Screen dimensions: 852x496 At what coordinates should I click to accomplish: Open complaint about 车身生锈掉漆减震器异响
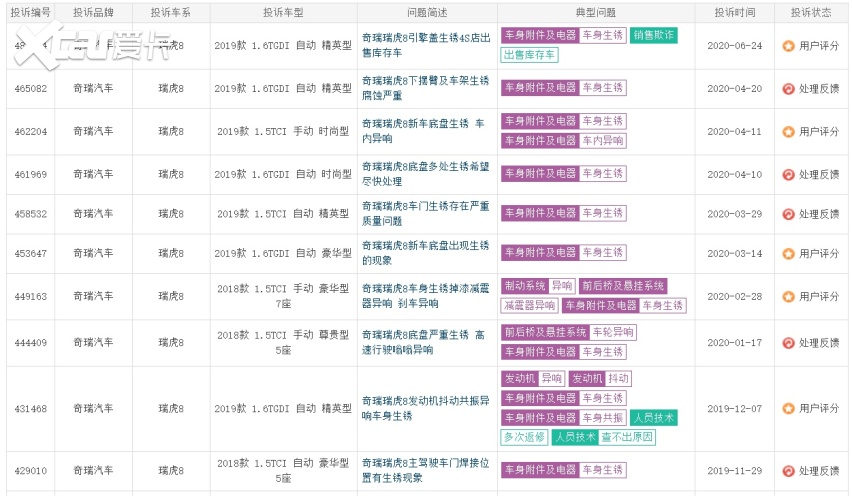pos(426,296)
